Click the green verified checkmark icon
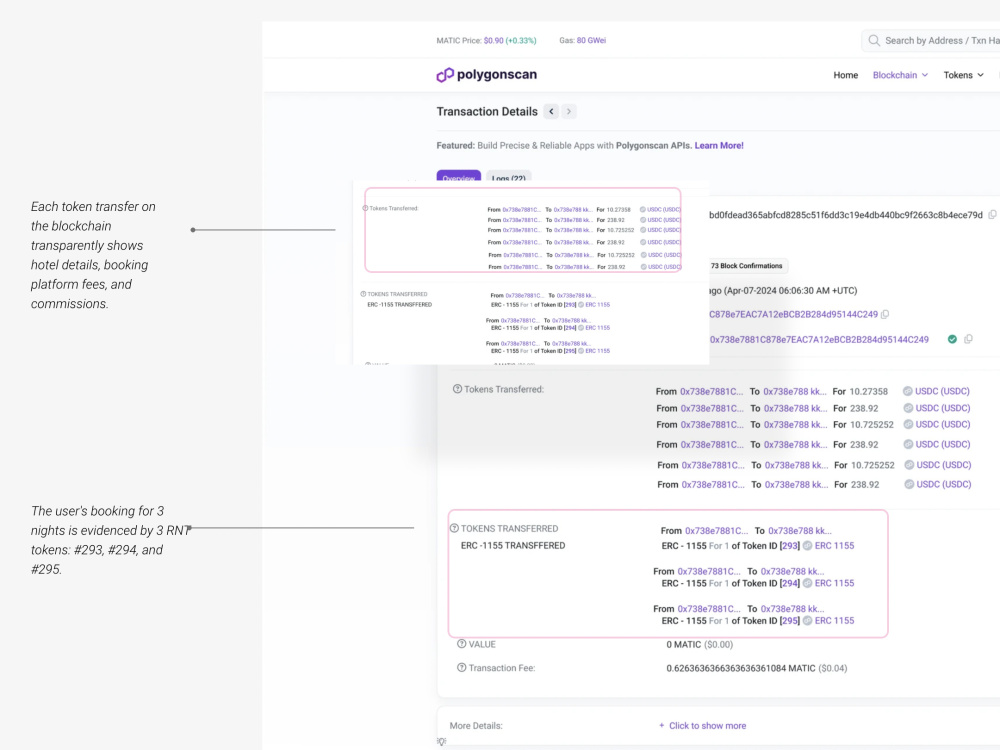The image size is (1000, 750). pos(952,339)
